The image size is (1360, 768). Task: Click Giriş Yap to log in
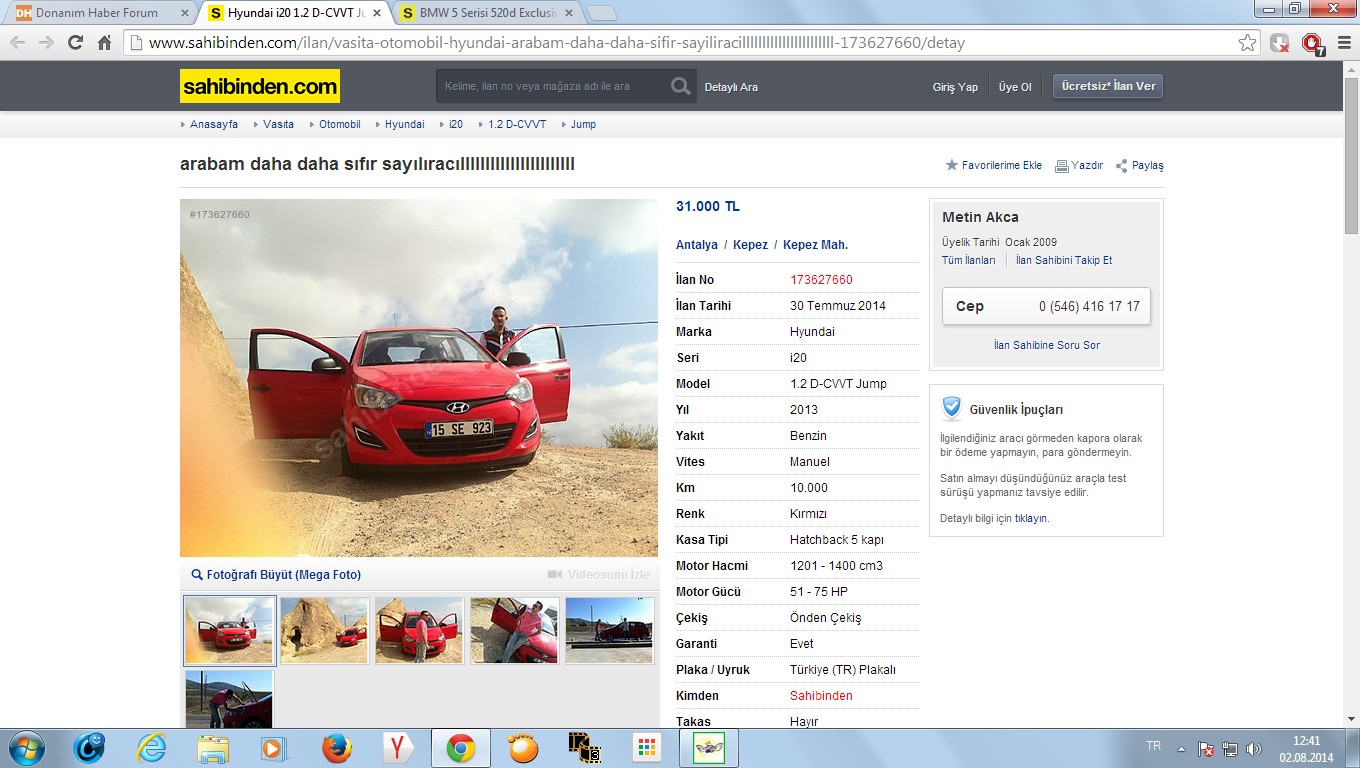click(x=955, y=87)
